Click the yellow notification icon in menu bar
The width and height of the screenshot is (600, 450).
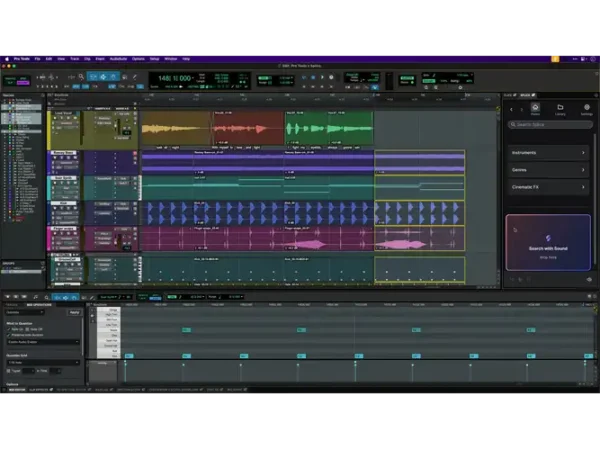[555, 59]
